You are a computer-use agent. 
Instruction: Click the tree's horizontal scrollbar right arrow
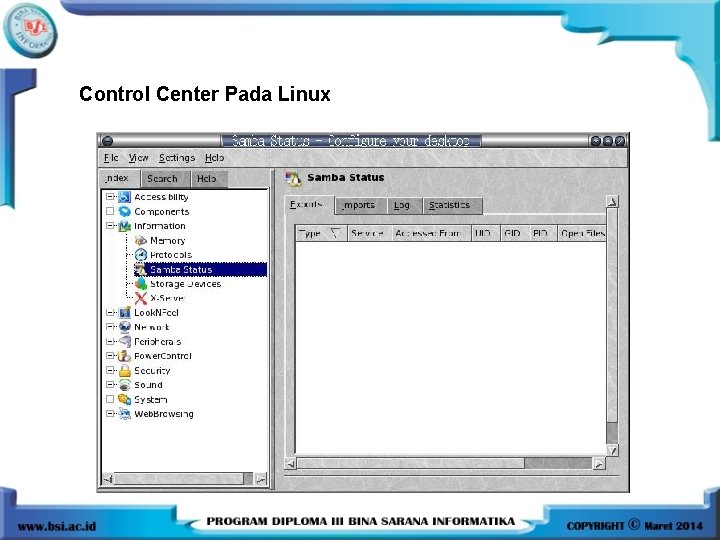(x=260, y=479)
